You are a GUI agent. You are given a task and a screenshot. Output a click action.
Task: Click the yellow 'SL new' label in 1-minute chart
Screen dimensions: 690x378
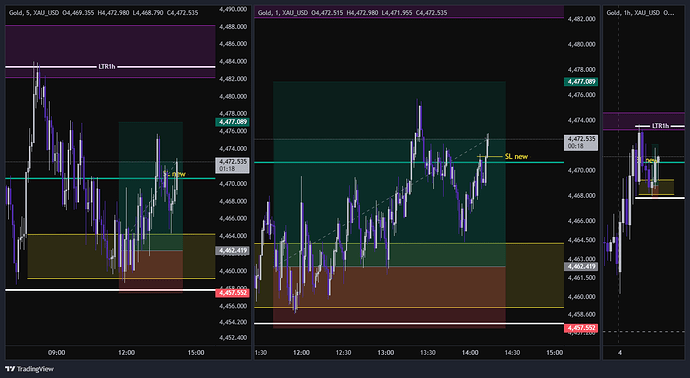click(x=516, y=156)
